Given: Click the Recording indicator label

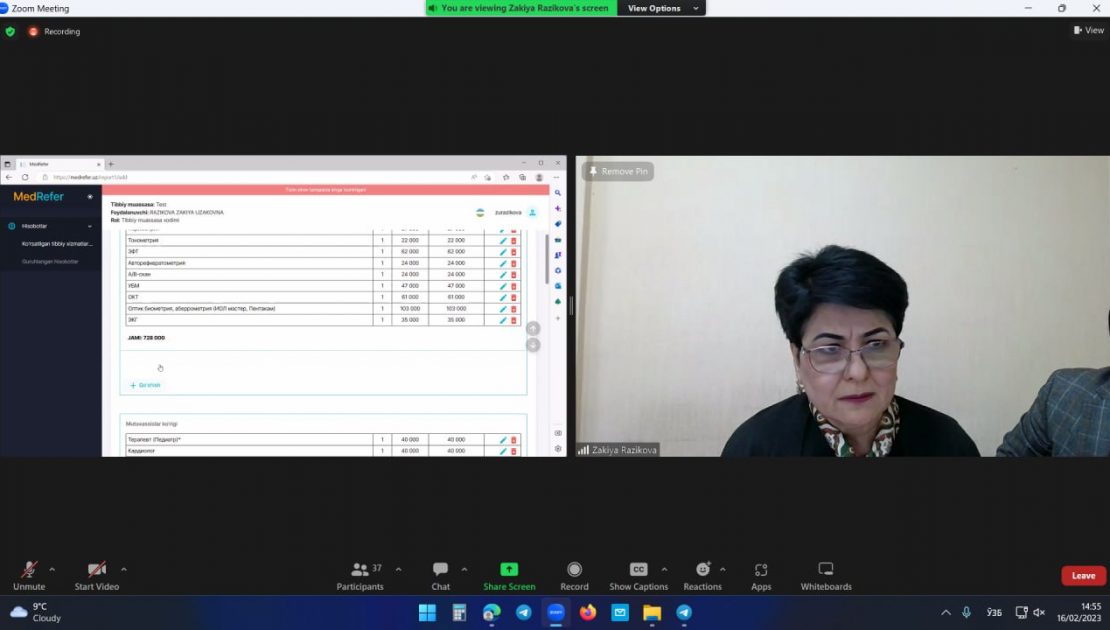Looking at the screenshot, I should 62,32.
